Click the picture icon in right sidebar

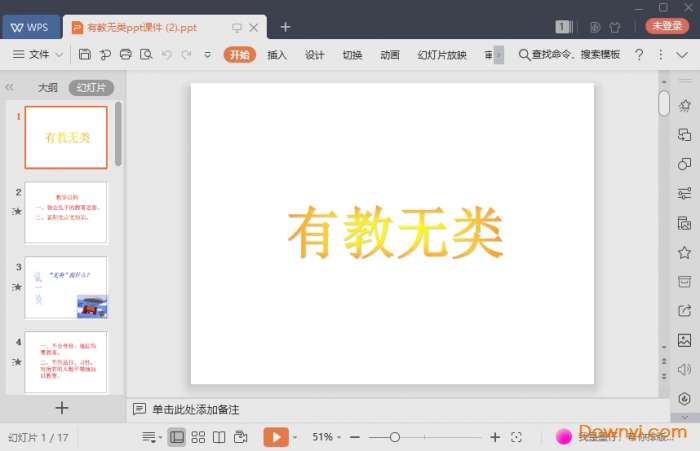[x=684, y=340]
